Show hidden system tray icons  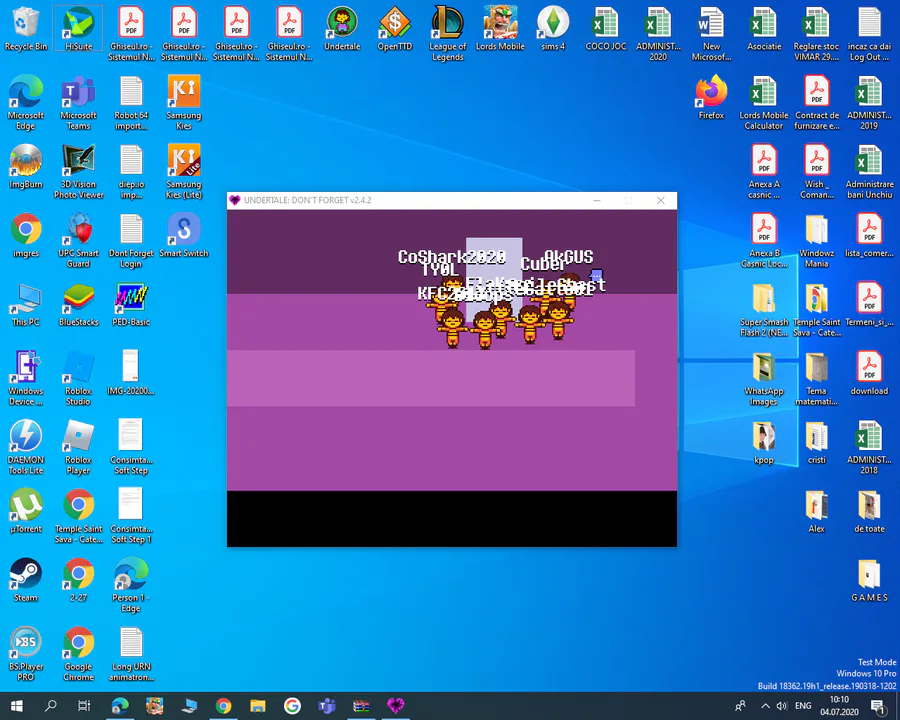pyautogui.click(x=765, y=706)
